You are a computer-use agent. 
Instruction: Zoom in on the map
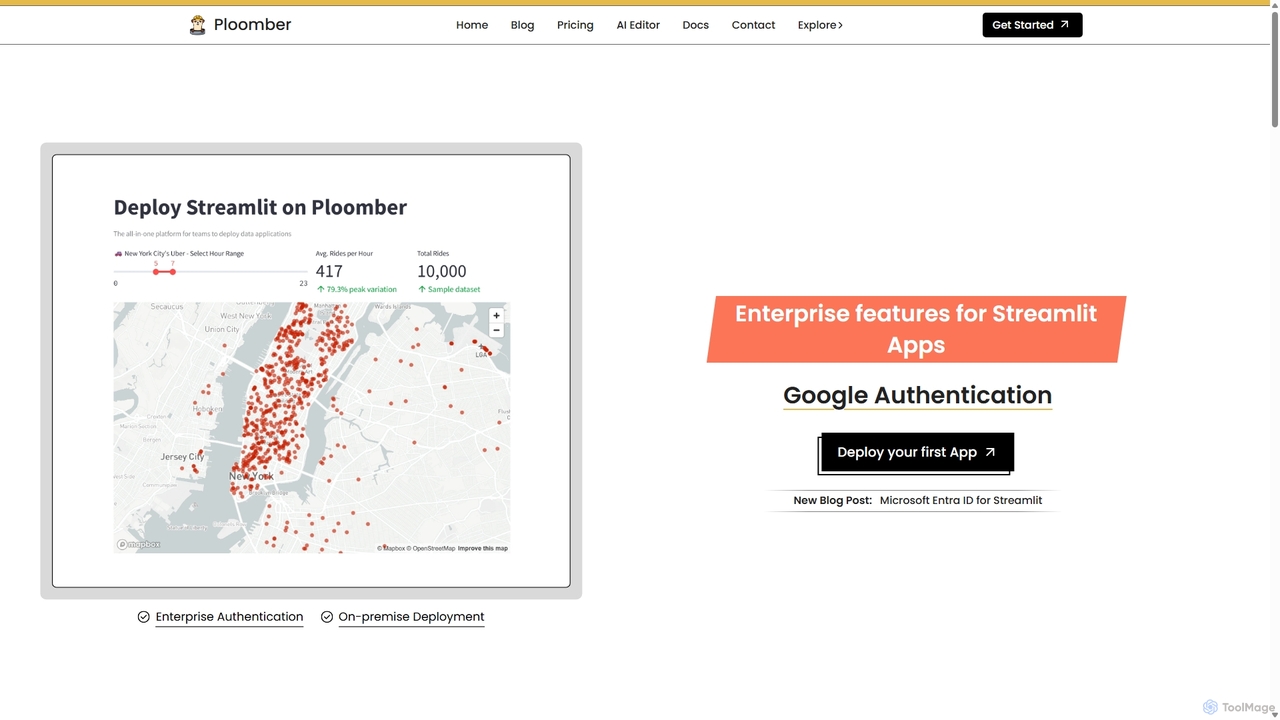coord(496,315)
